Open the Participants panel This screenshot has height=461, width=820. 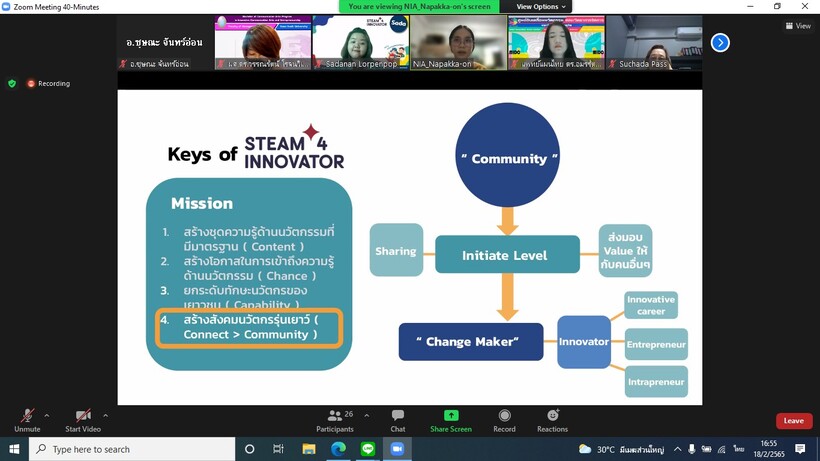(335, 420)
